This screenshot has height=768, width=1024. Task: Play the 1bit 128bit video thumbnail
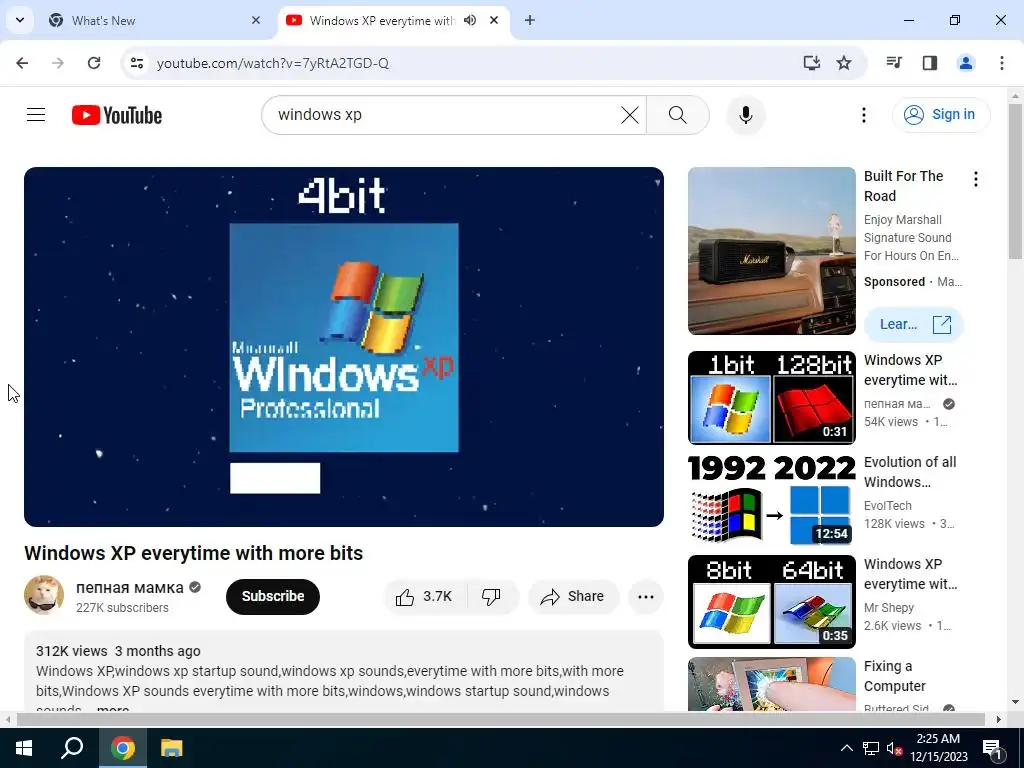(x=771, y=398)
